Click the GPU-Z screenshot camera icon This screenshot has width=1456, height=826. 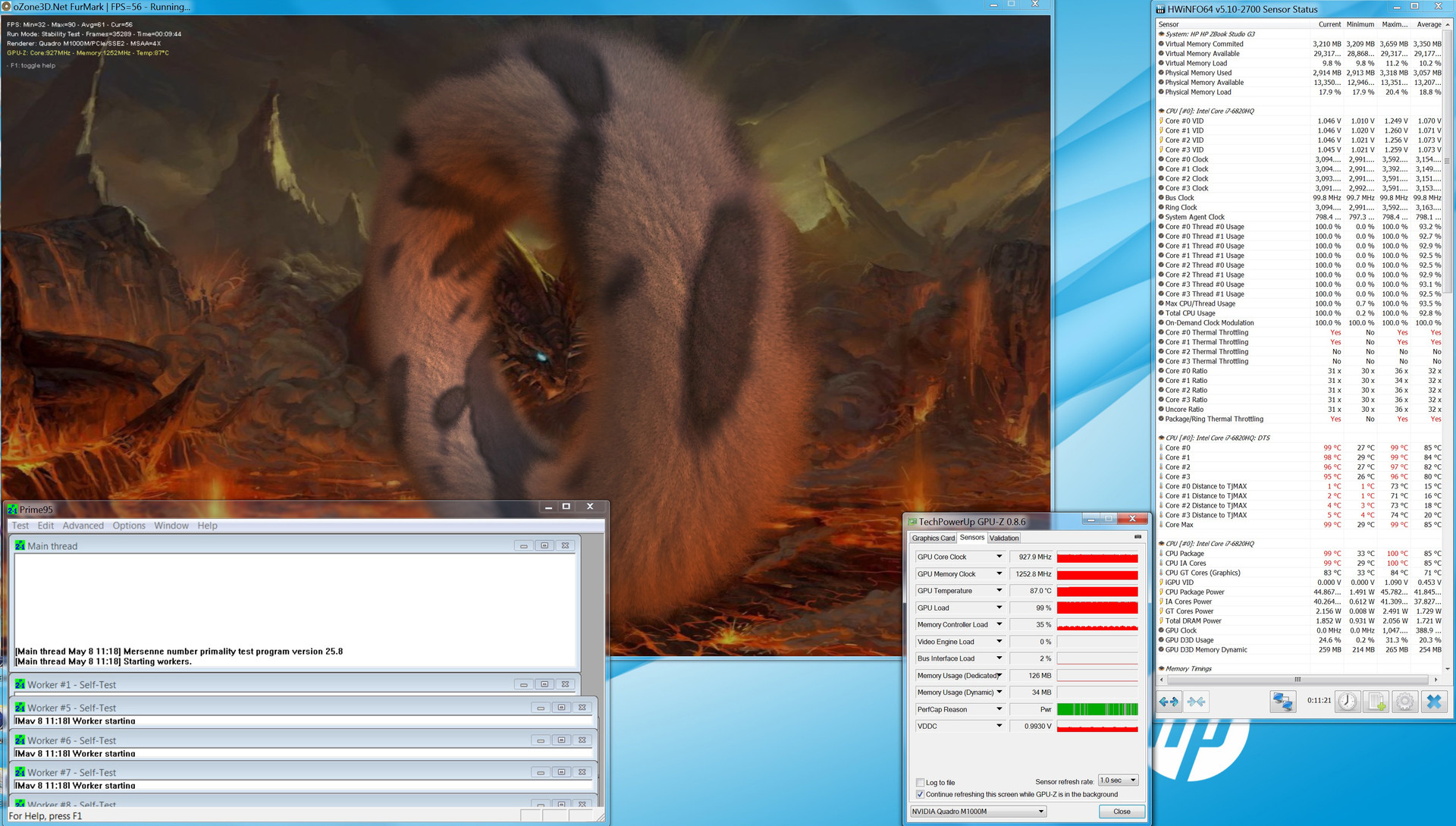coord(1137,537)
